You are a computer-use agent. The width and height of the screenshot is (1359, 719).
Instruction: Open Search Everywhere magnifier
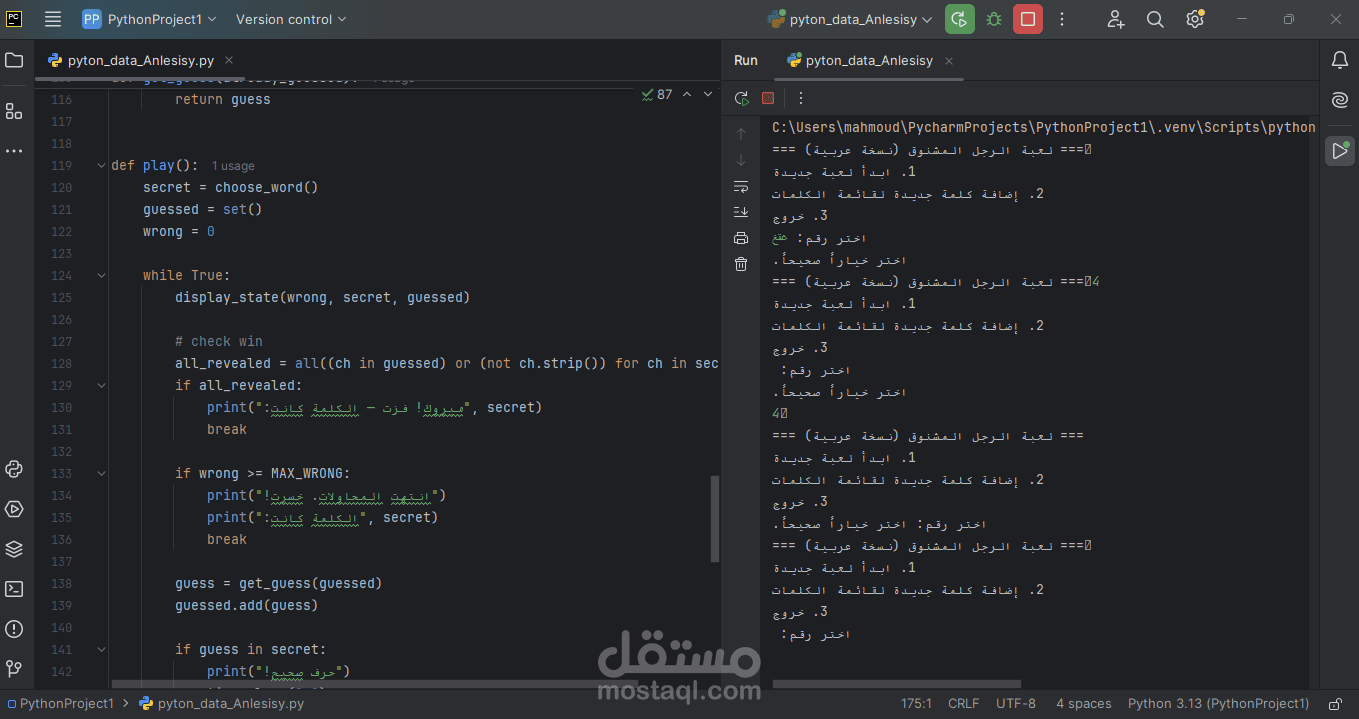[x=1155, y=19]
